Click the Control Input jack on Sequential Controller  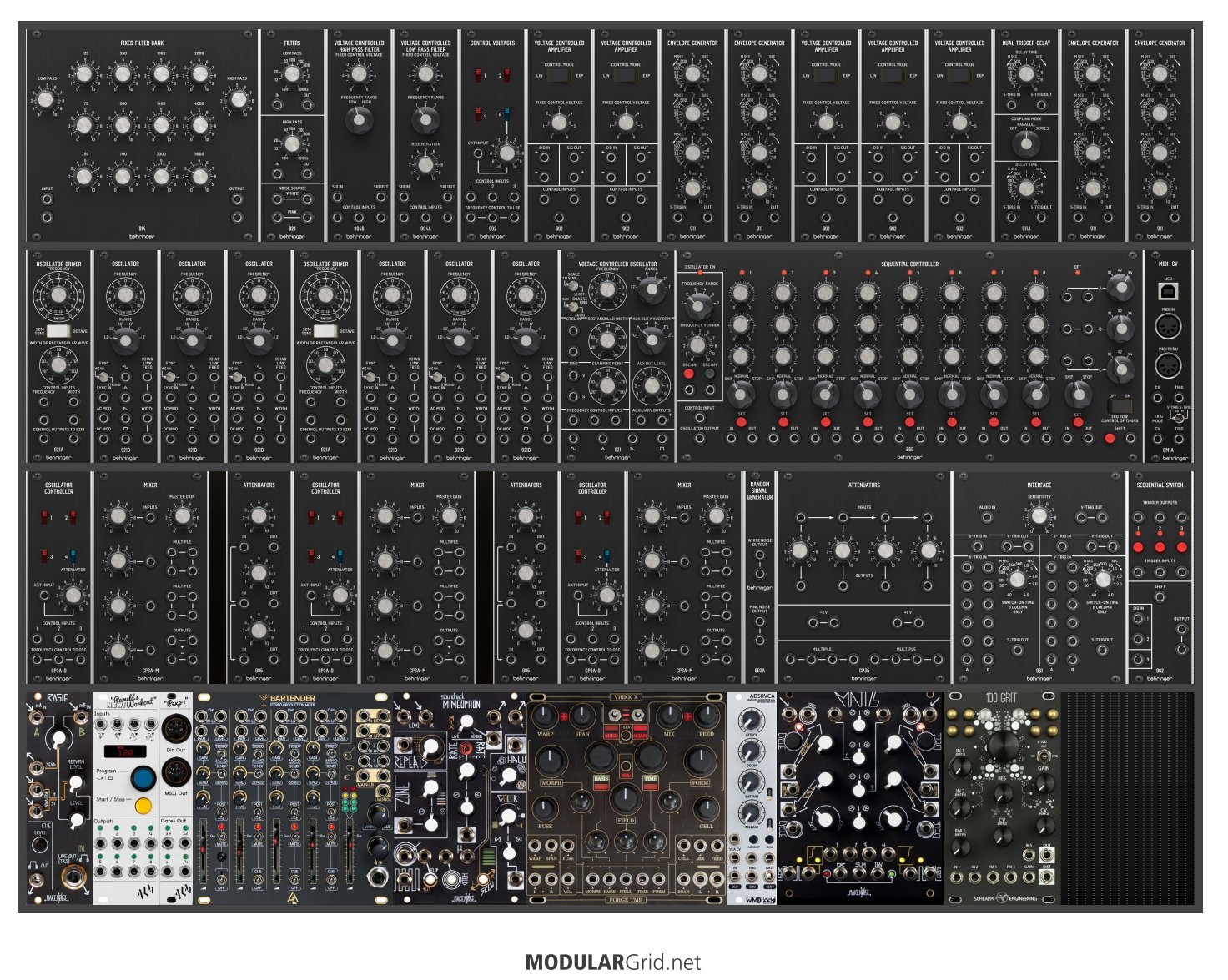pyautogui.click(x=699, y=419)
